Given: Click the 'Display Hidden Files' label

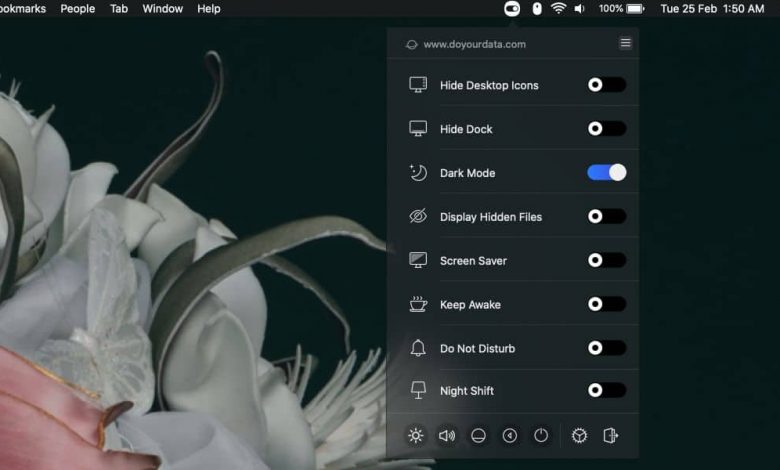Looking at the screenshot, I should point(491,217).
